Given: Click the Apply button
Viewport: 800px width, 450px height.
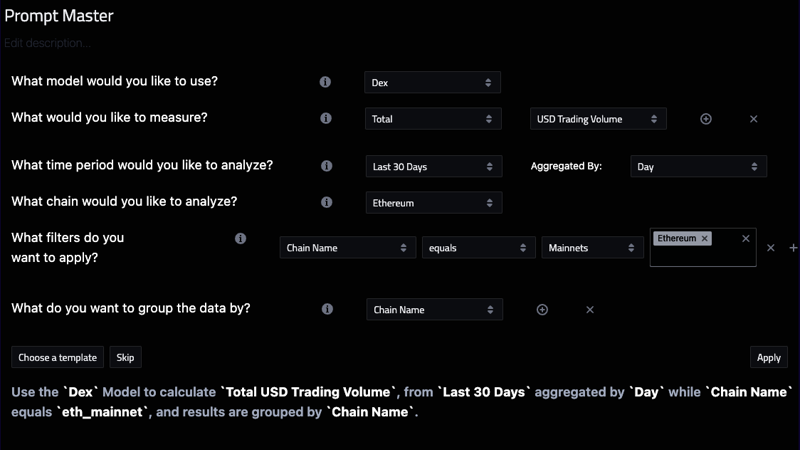Looking at the screenshot, I should click(768, 357).
